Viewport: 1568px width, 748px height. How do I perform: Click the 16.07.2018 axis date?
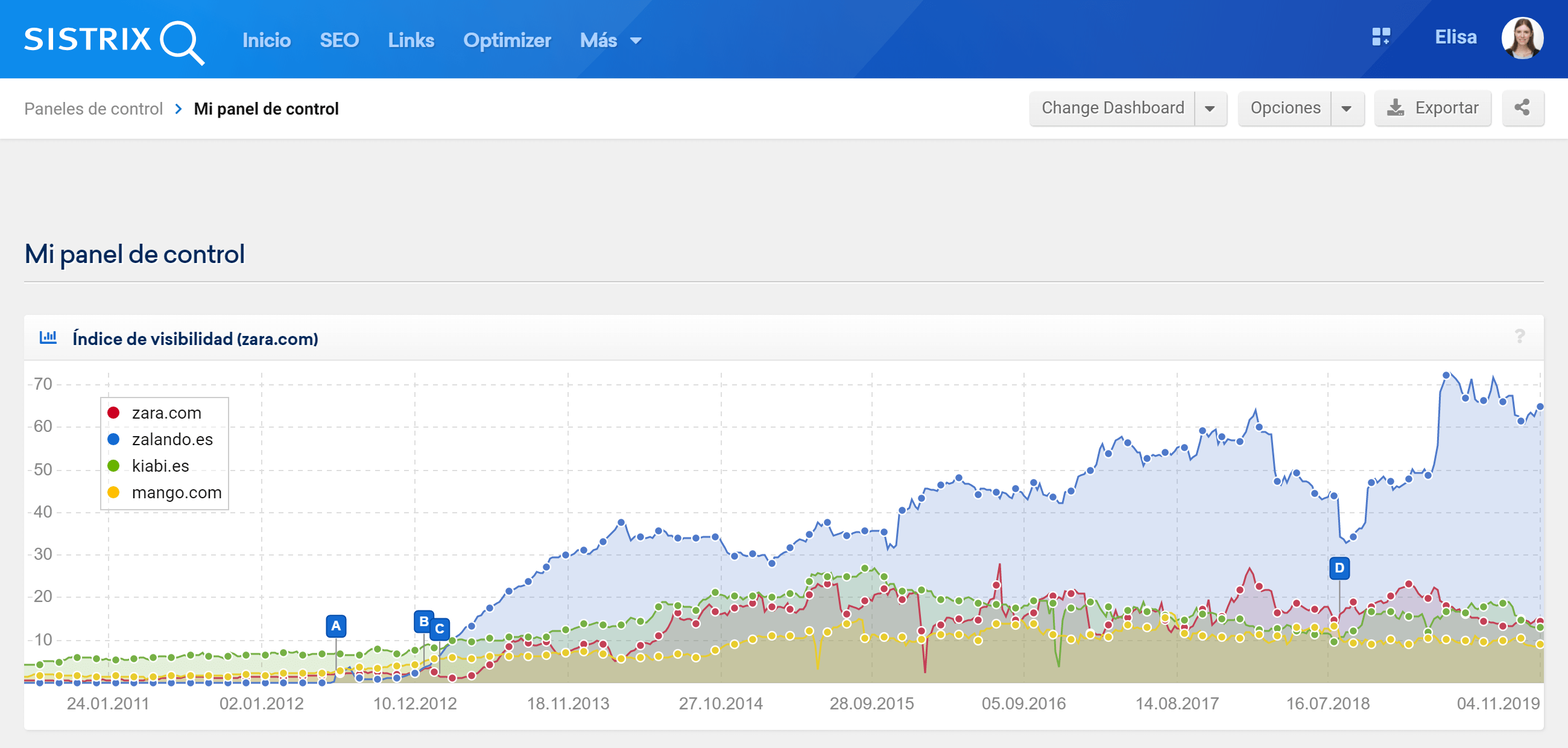point(1327,703)
